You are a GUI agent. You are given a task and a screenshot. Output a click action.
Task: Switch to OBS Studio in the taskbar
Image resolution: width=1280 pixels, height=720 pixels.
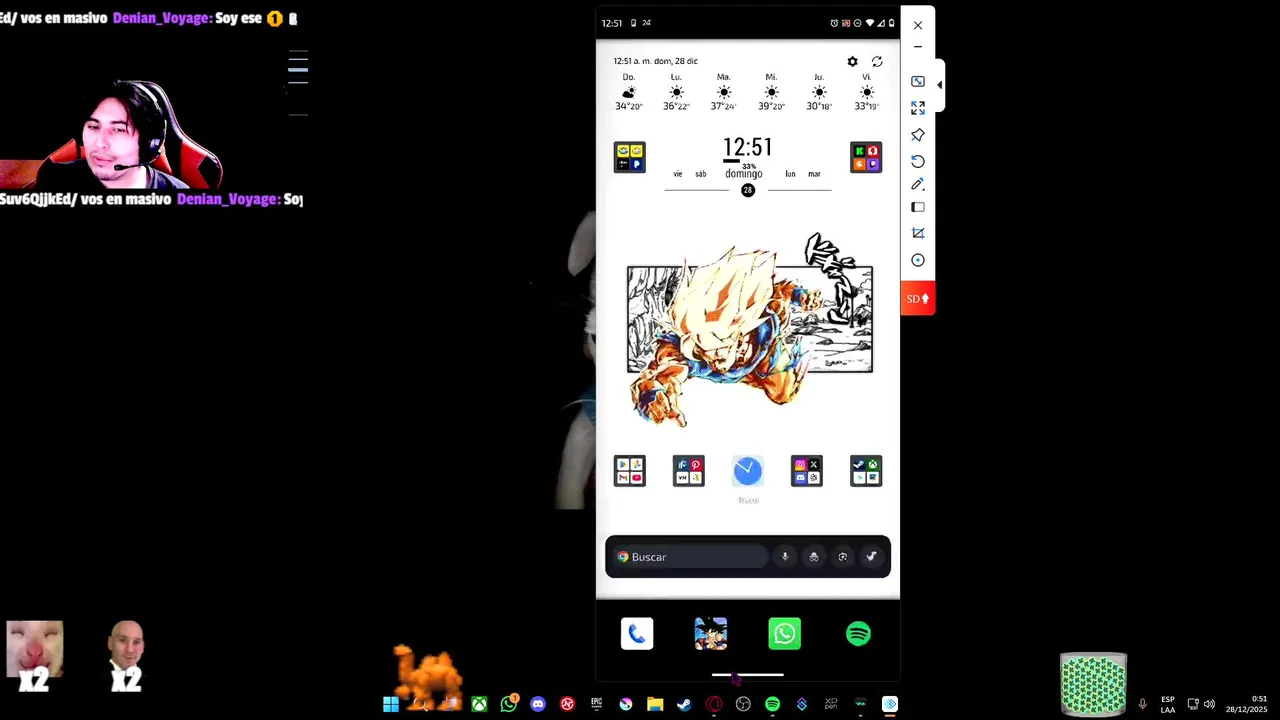743,704
